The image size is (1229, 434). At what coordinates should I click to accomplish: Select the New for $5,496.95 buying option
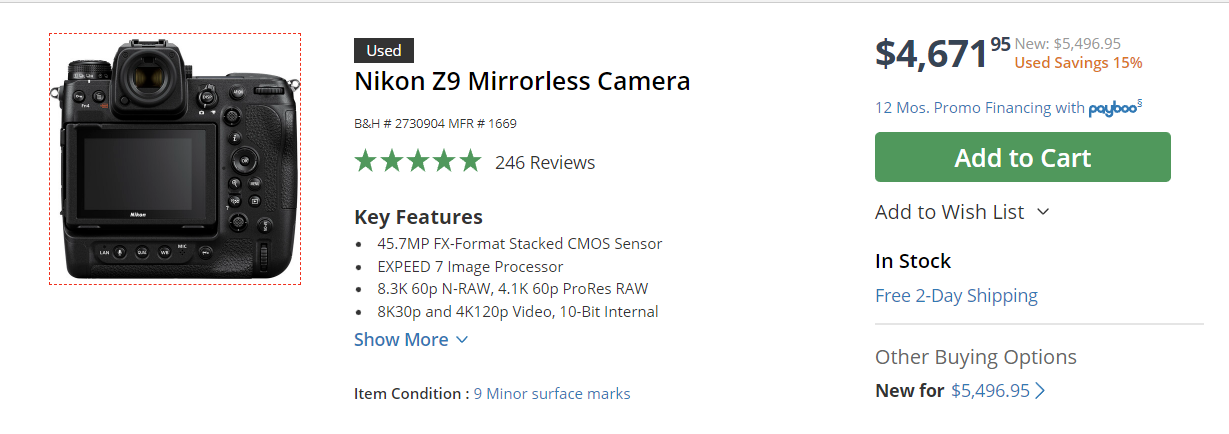pyautogui.click(x=950, y=391)
